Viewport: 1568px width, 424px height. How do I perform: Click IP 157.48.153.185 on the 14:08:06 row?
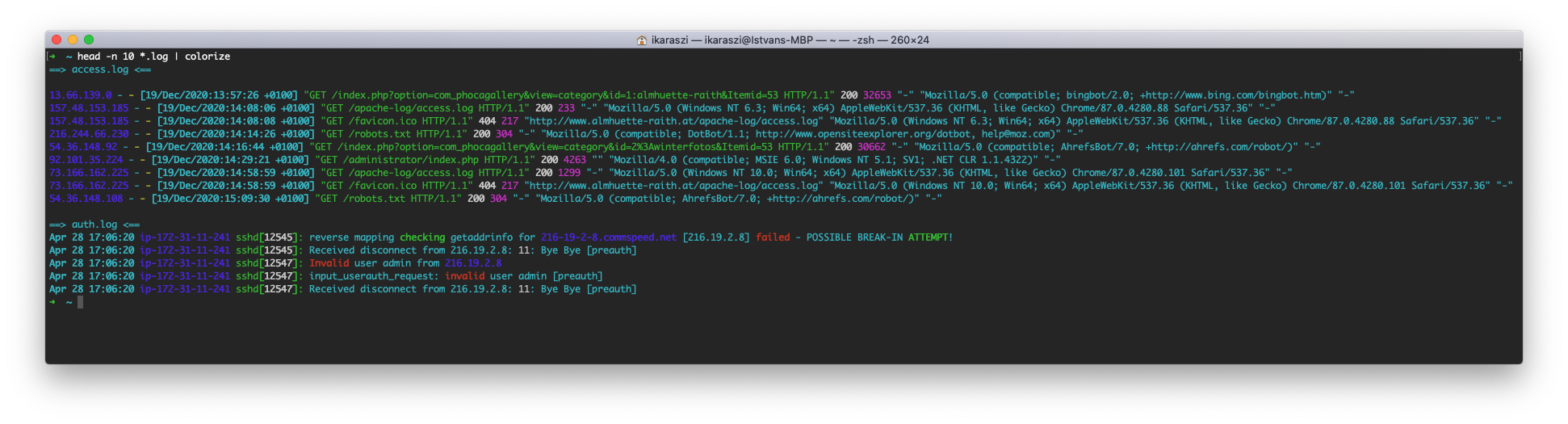click(x=89, y=108)
